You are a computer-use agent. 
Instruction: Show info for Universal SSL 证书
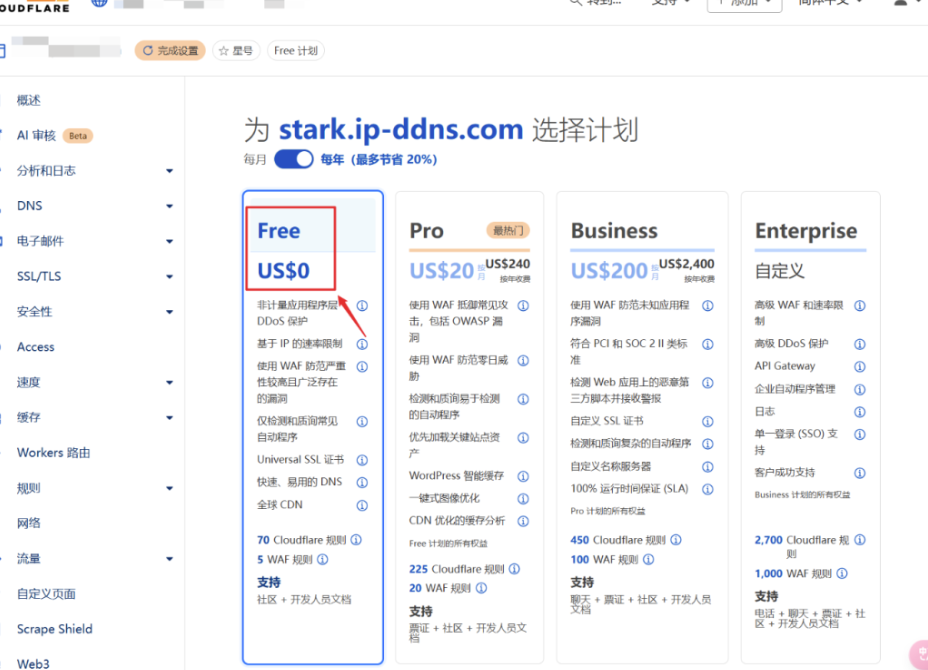point(362,460)
